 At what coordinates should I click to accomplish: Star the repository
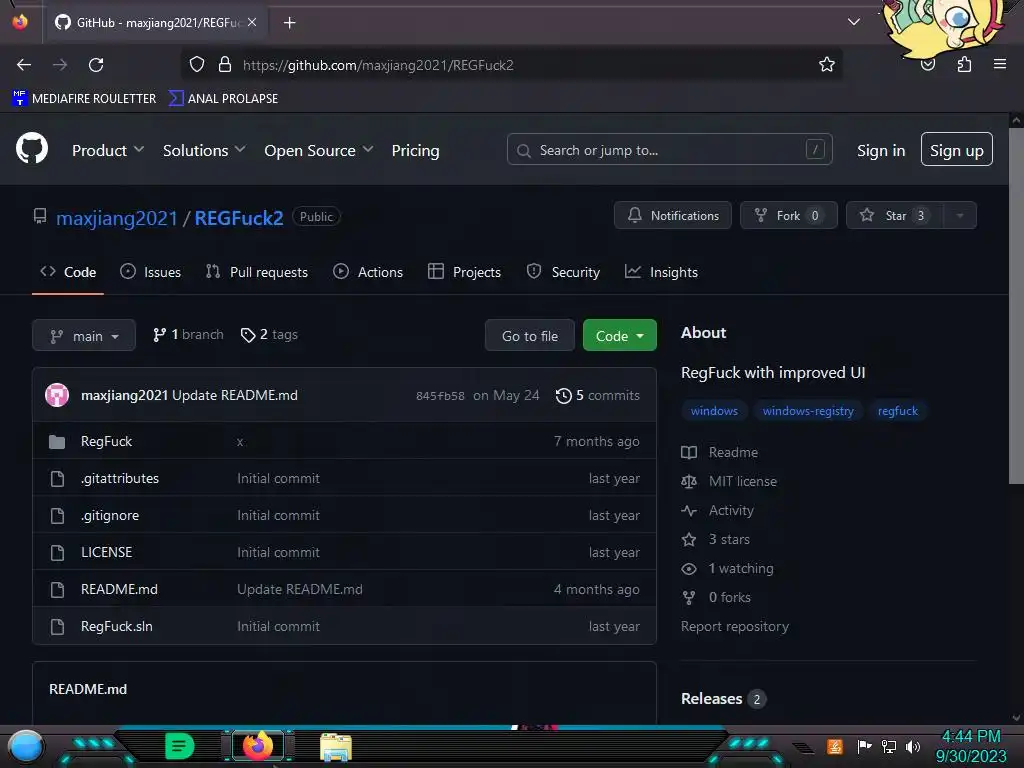click(x=895, y=216)
